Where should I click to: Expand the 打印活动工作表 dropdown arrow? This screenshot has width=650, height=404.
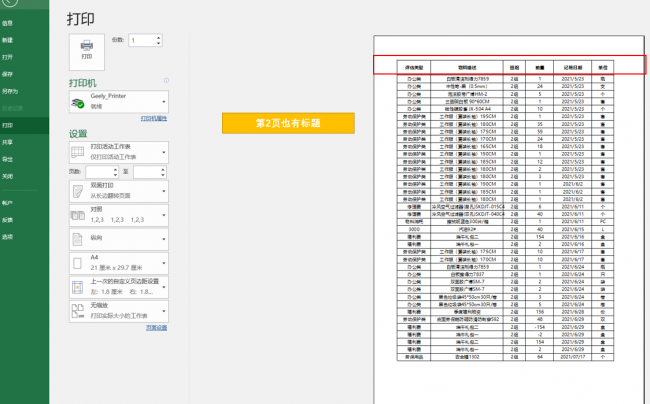[164, 152]
